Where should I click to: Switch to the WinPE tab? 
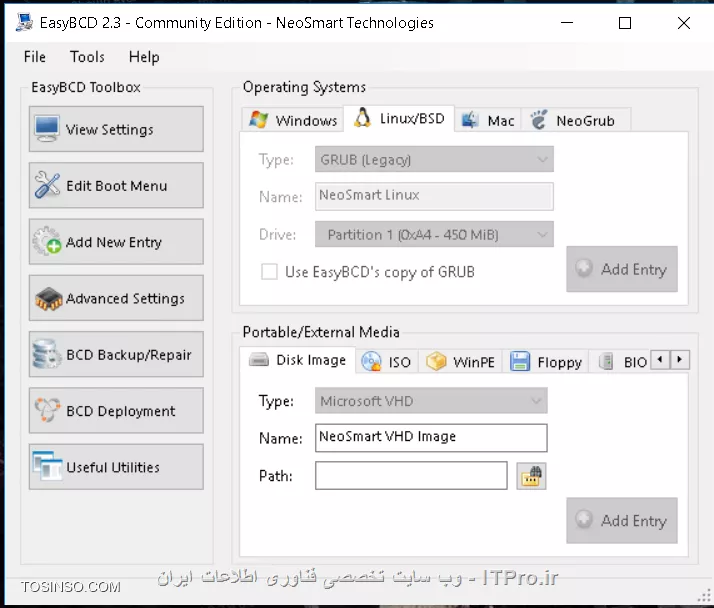[460, 362]
